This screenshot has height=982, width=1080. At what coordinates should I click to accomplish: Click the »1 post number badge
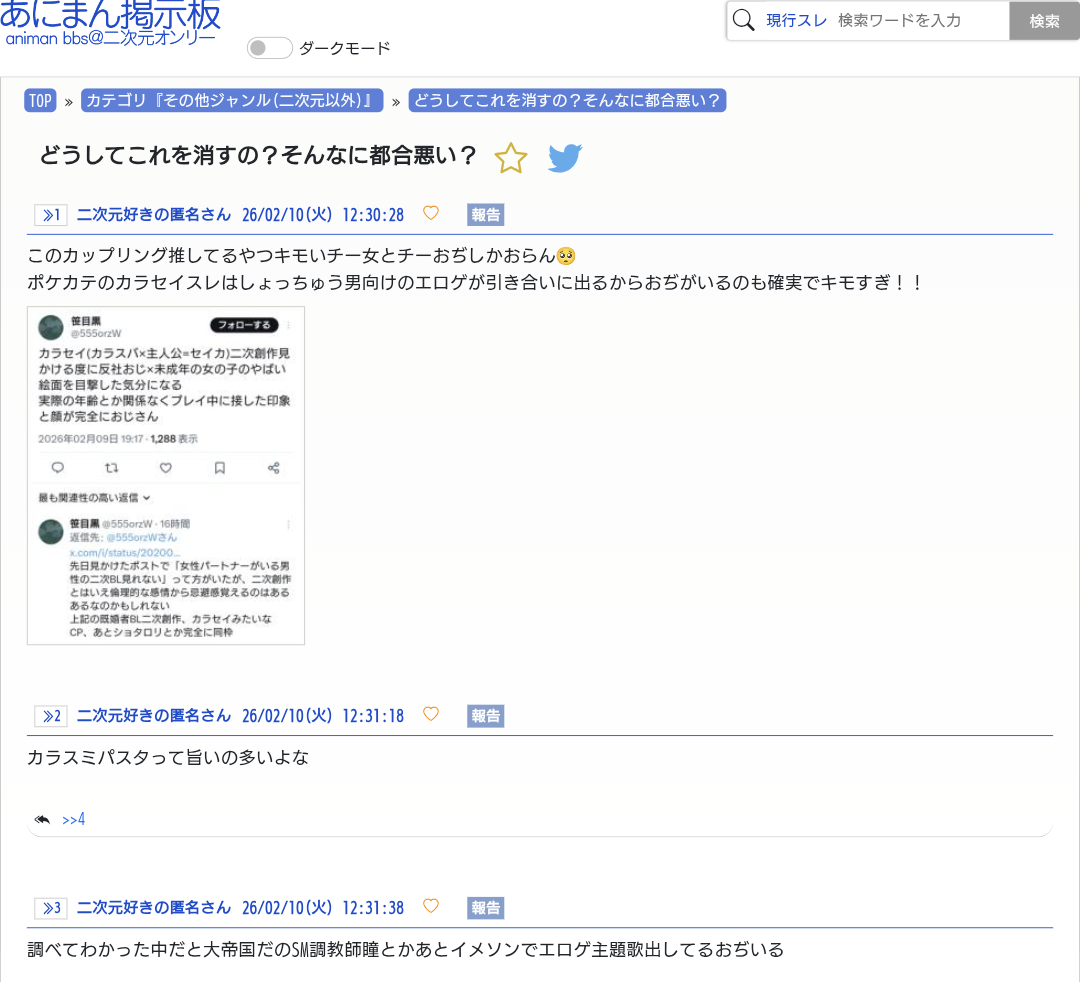point(50,215)
